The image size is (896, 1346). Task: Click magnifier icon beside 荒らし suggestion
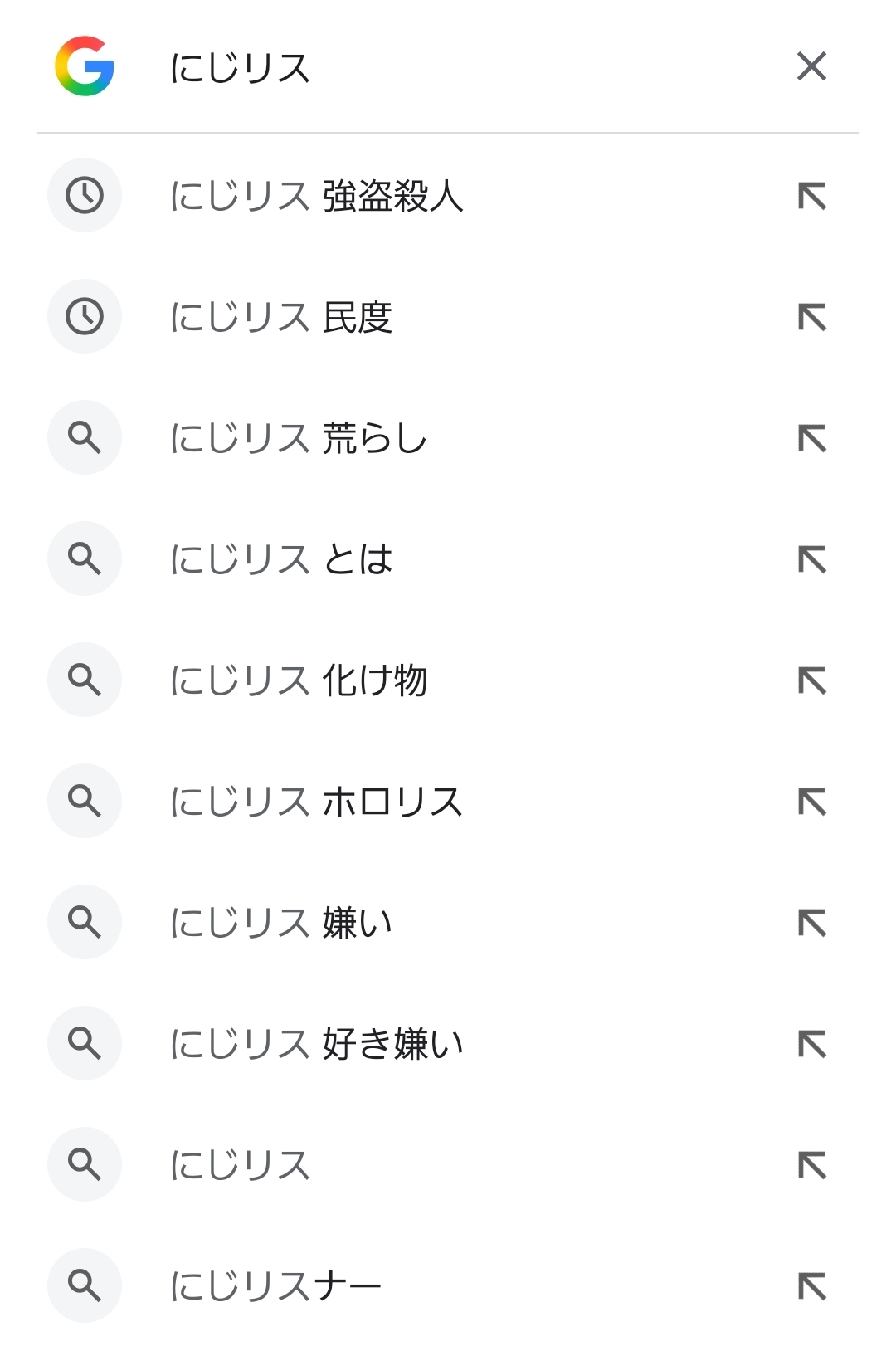pyautogui.click(x=85, y=437)
